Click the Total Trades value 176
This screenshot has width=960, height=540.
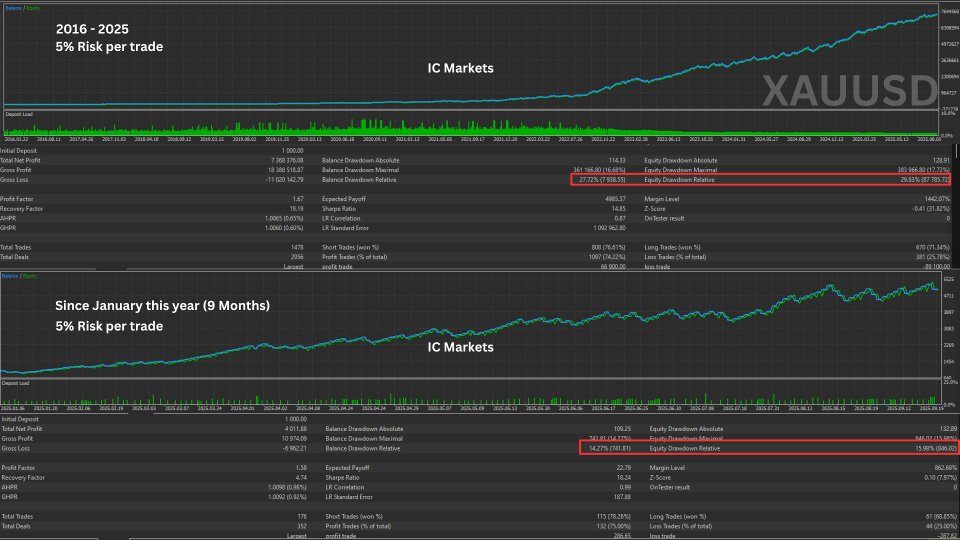click(302, 517)
